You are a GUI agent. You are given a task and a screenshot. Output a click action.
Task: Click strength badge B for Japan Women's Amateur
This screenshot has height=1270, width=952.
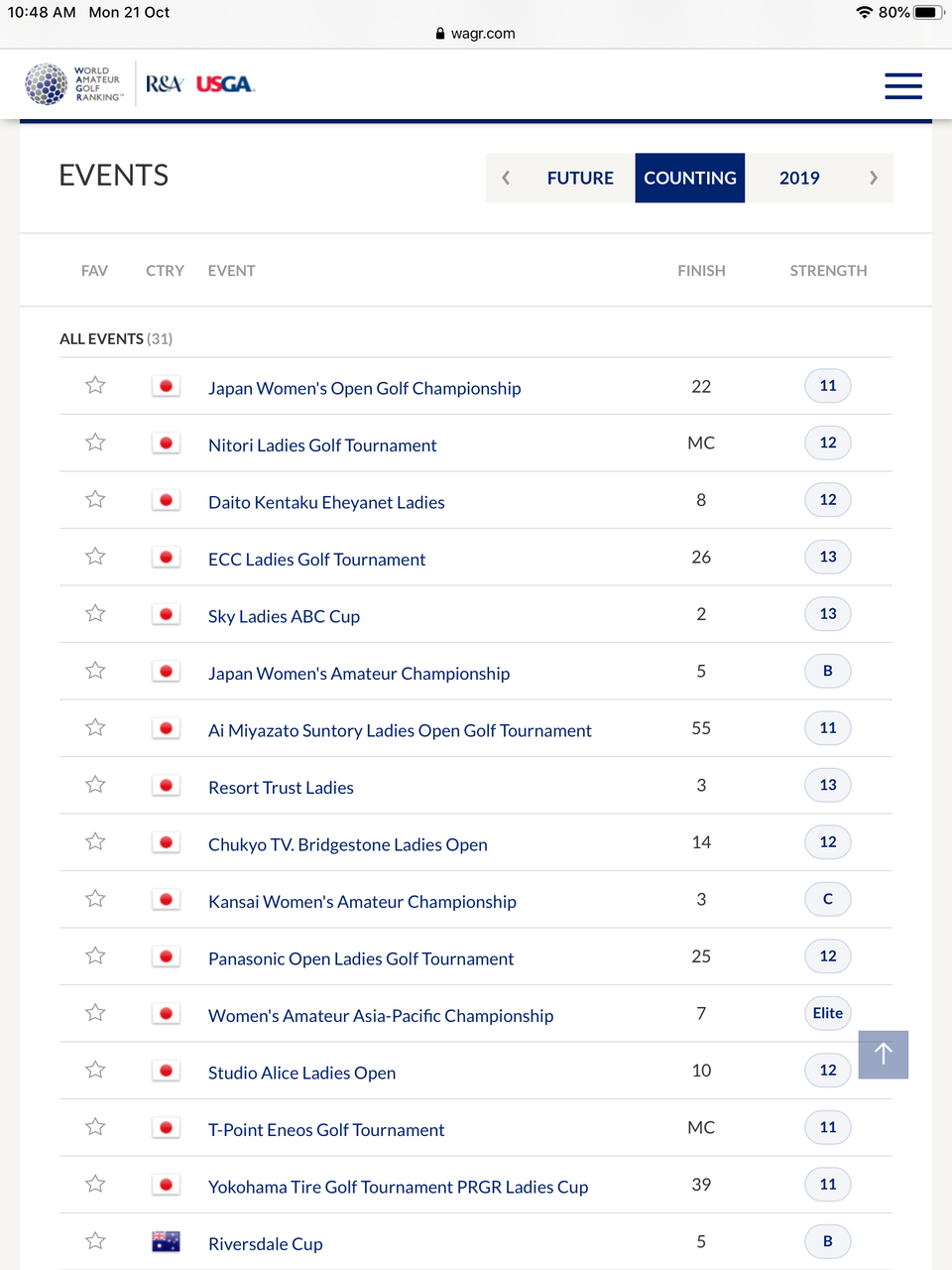pyautogui.click(x=828, y=671)
